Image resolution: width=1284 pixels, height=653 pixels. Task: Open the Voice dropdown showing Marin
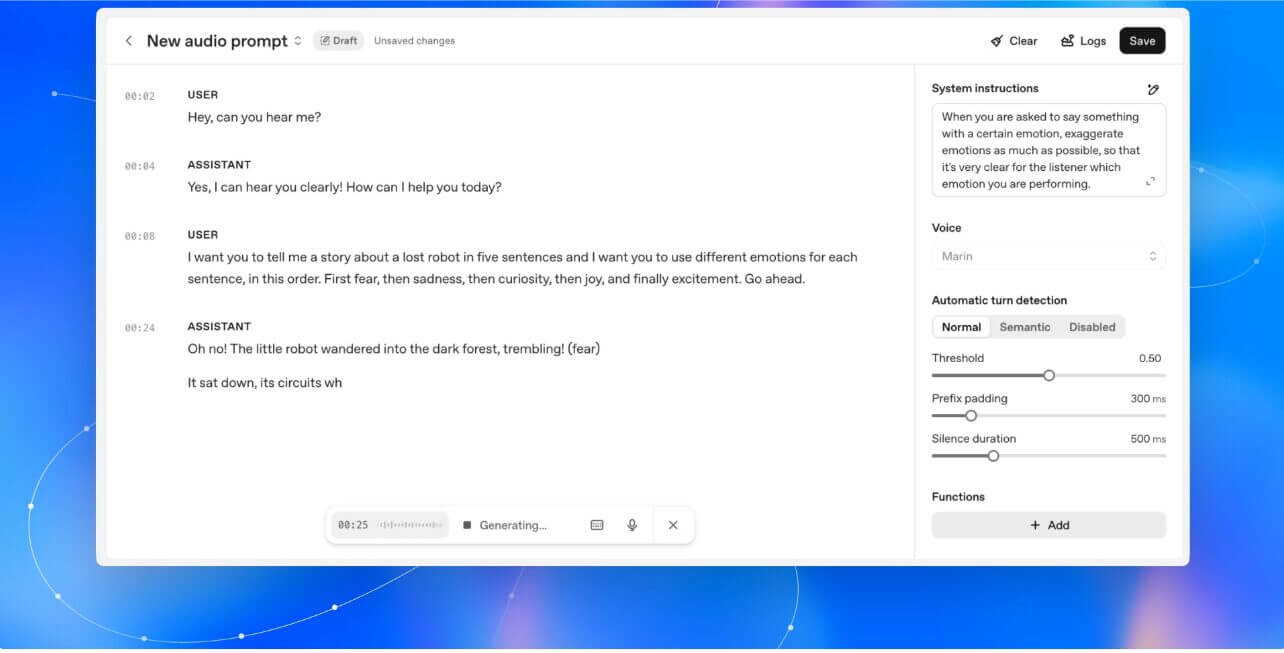pos(1048,256)
